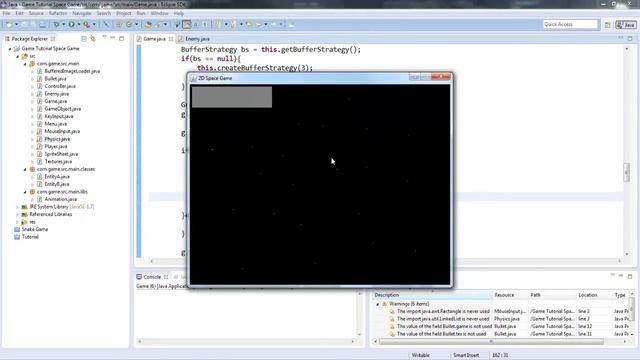Select EntityA.java in the tree
This screenshot has width=640, height=360.
pyautogui.click(x=57, y=177)
